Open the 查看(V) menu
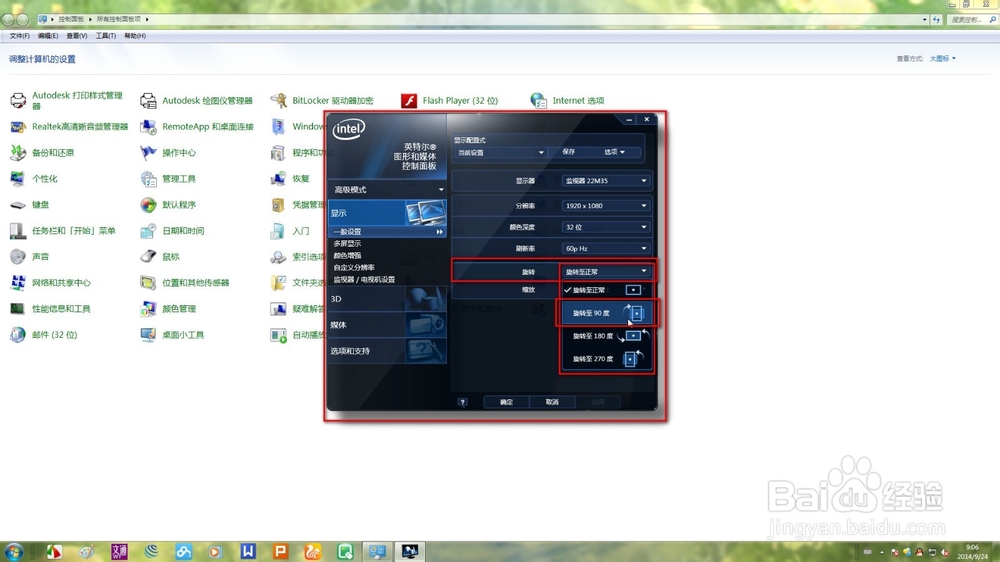The height and width of the screenshot is (562, 1000). [77, 36]
